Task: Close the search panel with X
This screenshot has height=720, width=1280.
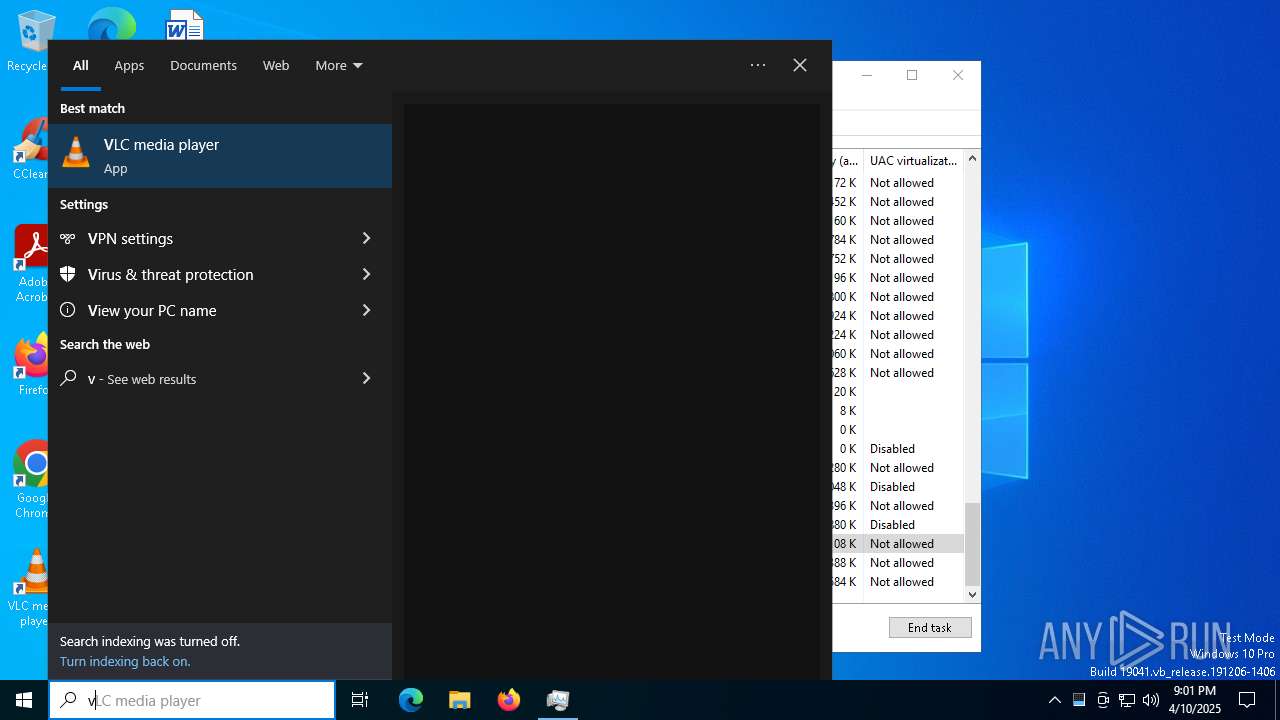Action: 800,65
